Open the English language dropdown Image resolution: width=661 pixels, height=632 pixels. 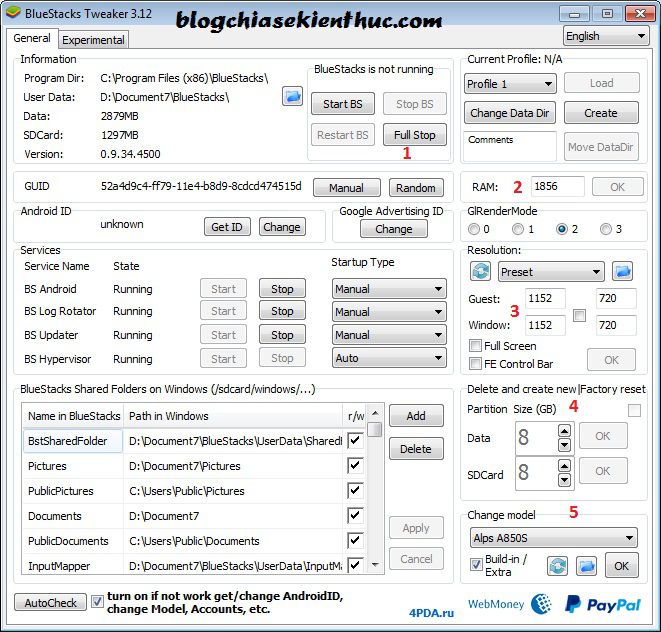tap(606, 36)
